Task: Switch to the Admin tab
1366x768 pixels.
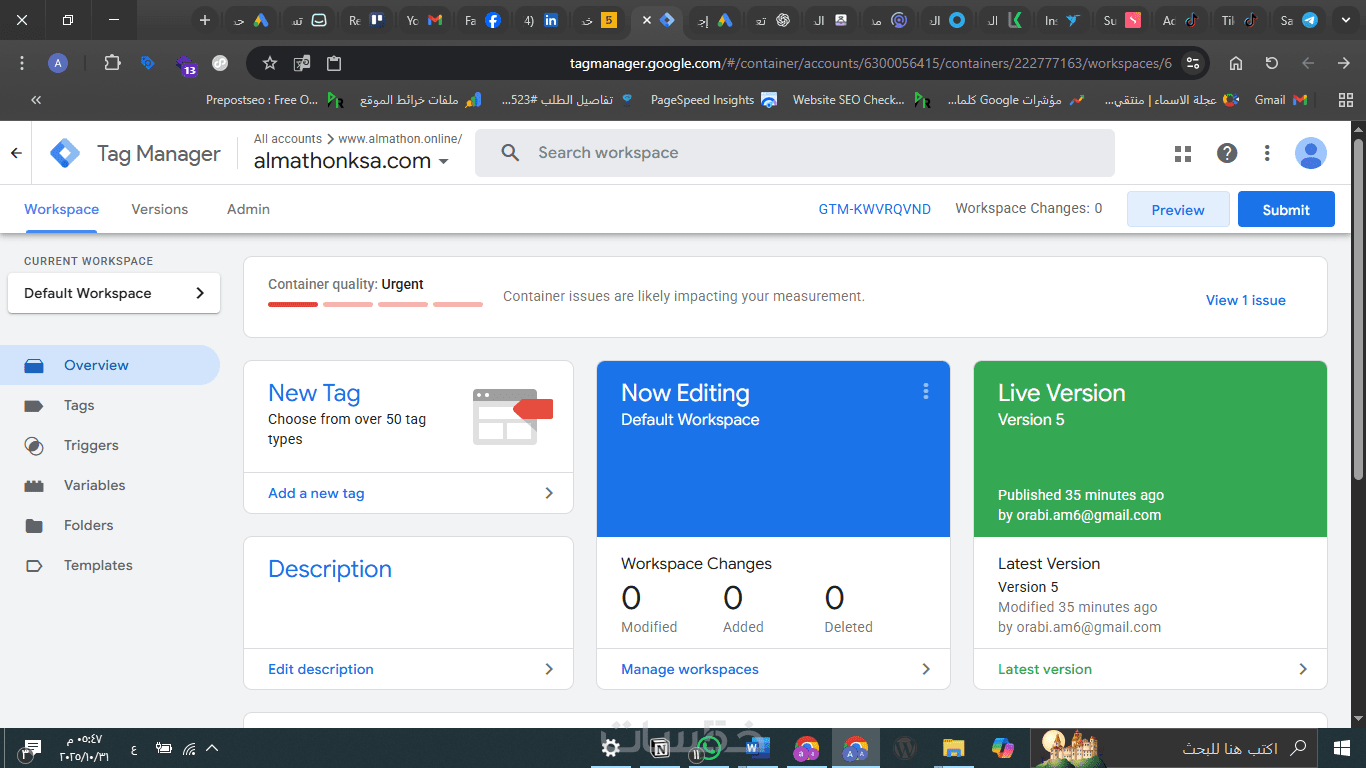Action: [x=248, y=209]
